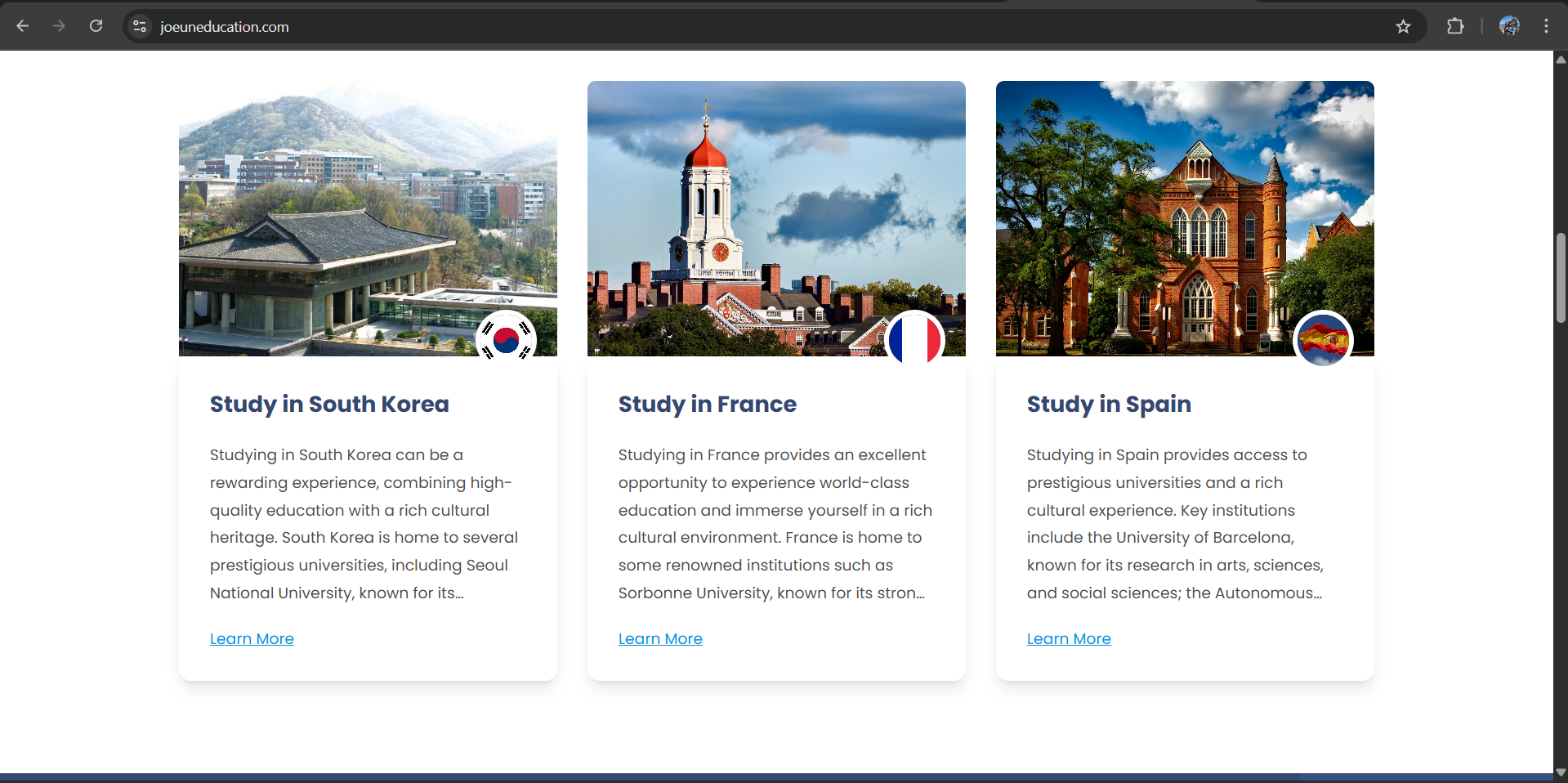Reload the current page
Screen dimensions: 1568x783
click(96, 26)
